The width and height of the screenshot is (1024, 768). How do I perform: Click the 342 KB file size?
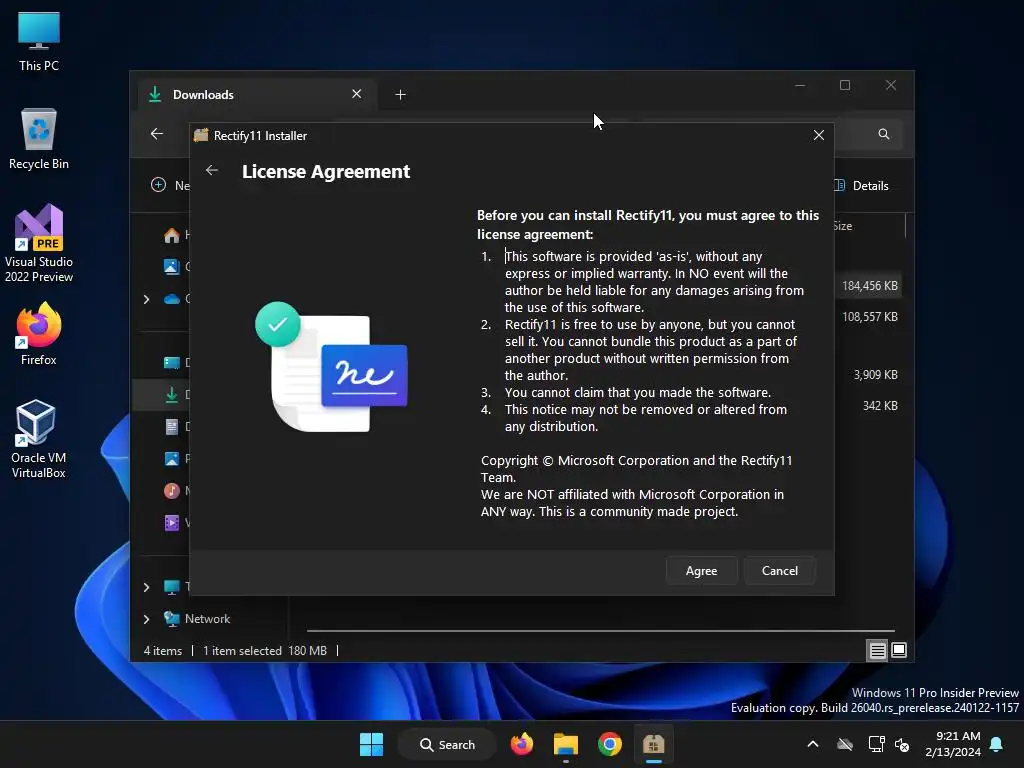click(880, 406)
